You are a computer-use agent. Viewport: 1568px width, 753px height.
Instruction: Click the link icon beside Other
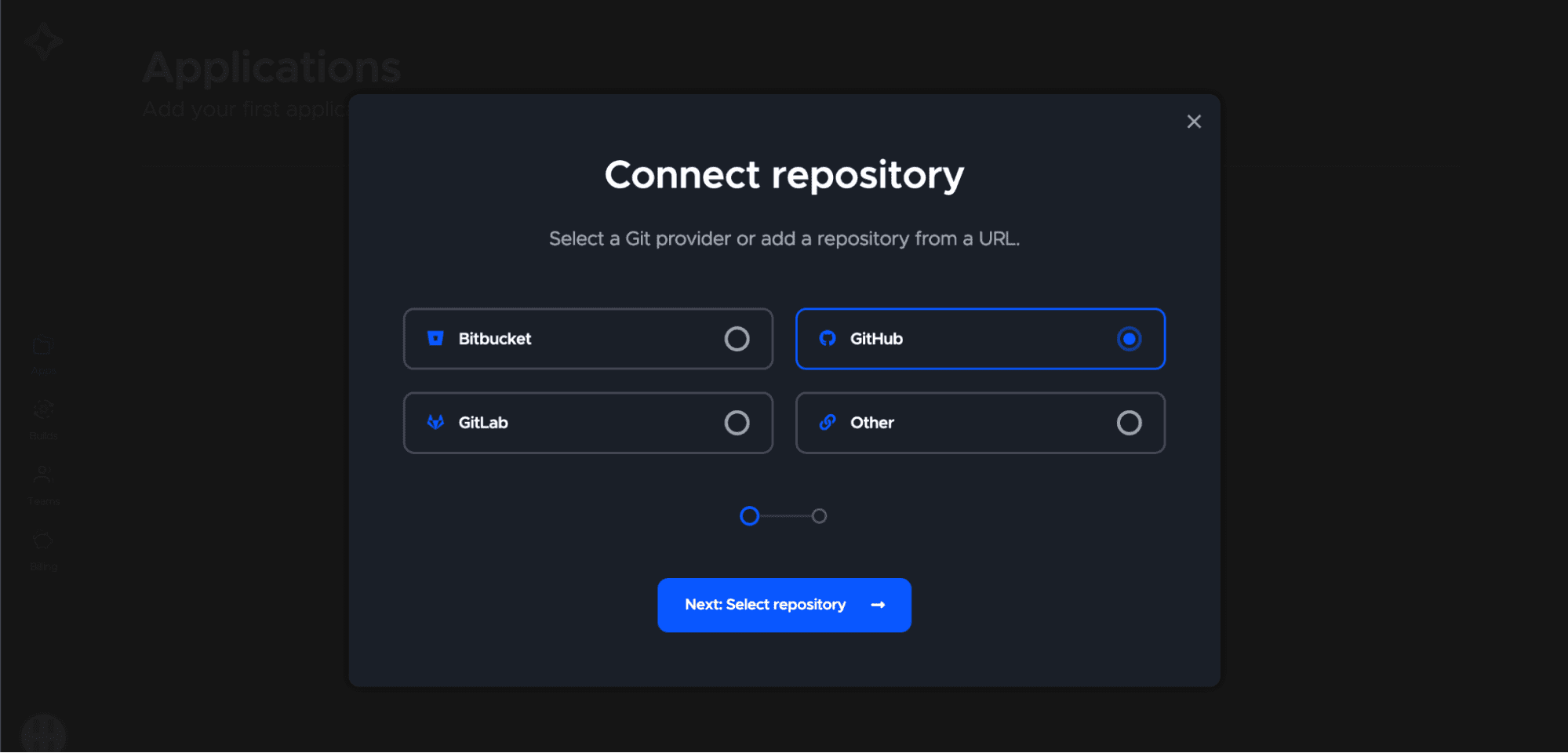click(x=828, y=422)
